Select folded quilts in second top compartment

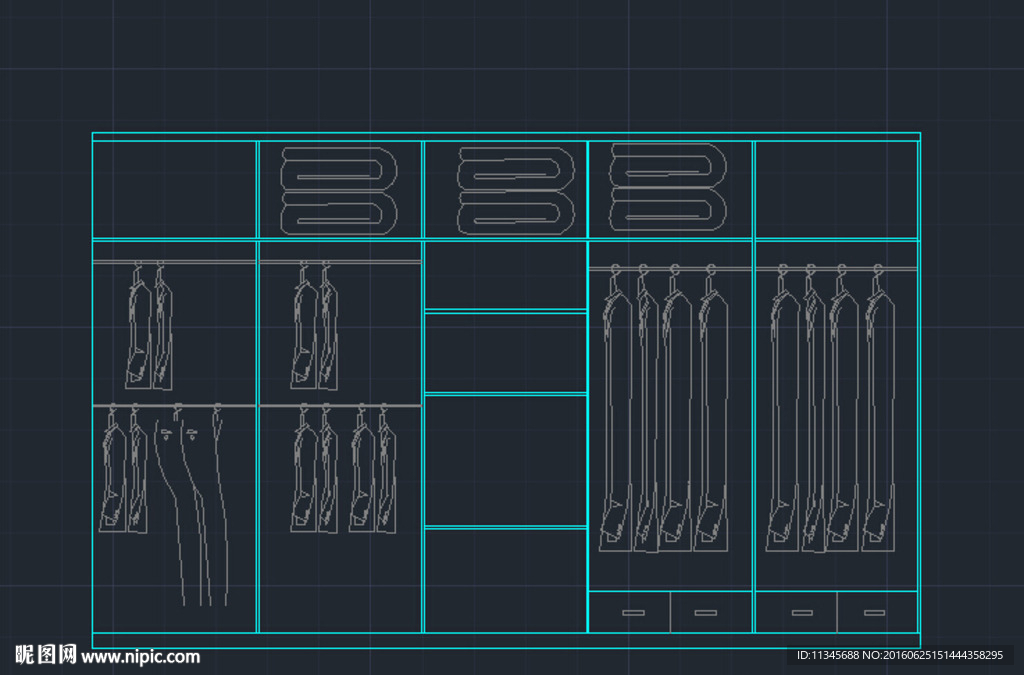click(340, 190)
